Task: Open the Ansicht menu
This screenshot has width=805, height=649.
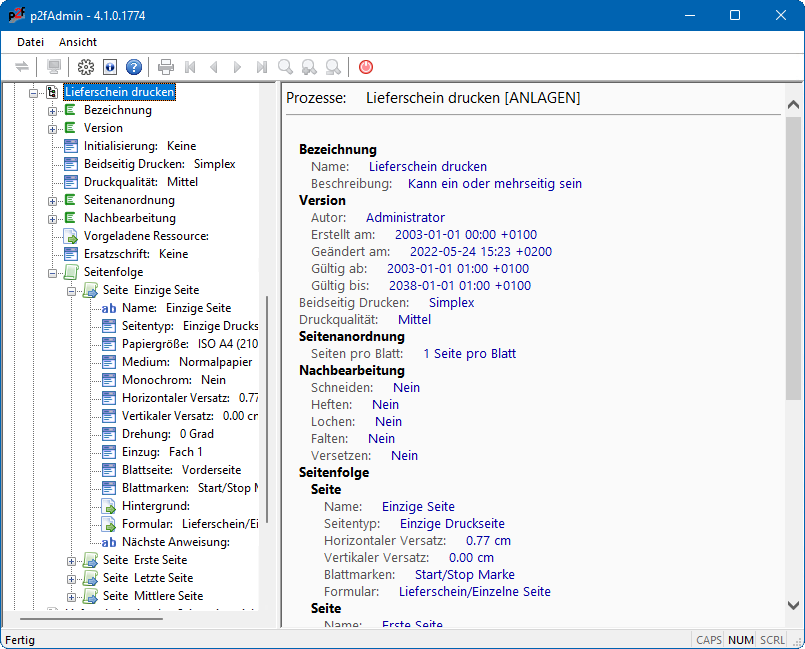Action: click(x=78, y=42)
